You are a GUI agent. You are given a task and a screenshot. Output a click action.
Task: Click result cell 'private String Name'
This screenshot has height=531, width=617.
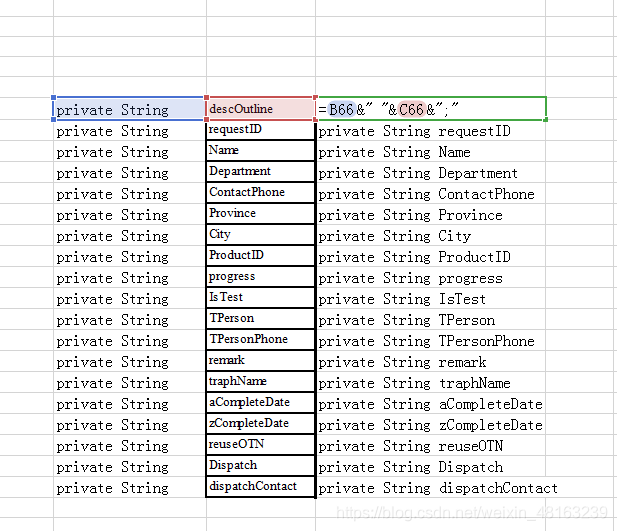tap(430, 152)
